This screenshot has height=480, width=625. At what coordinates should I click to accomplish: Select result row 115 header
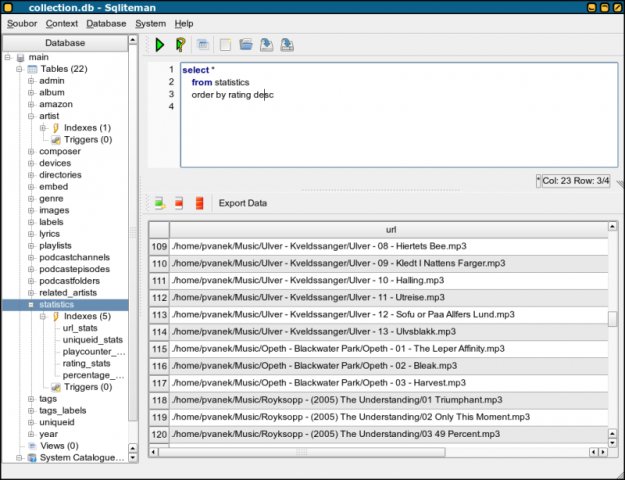tap(158, 349)
